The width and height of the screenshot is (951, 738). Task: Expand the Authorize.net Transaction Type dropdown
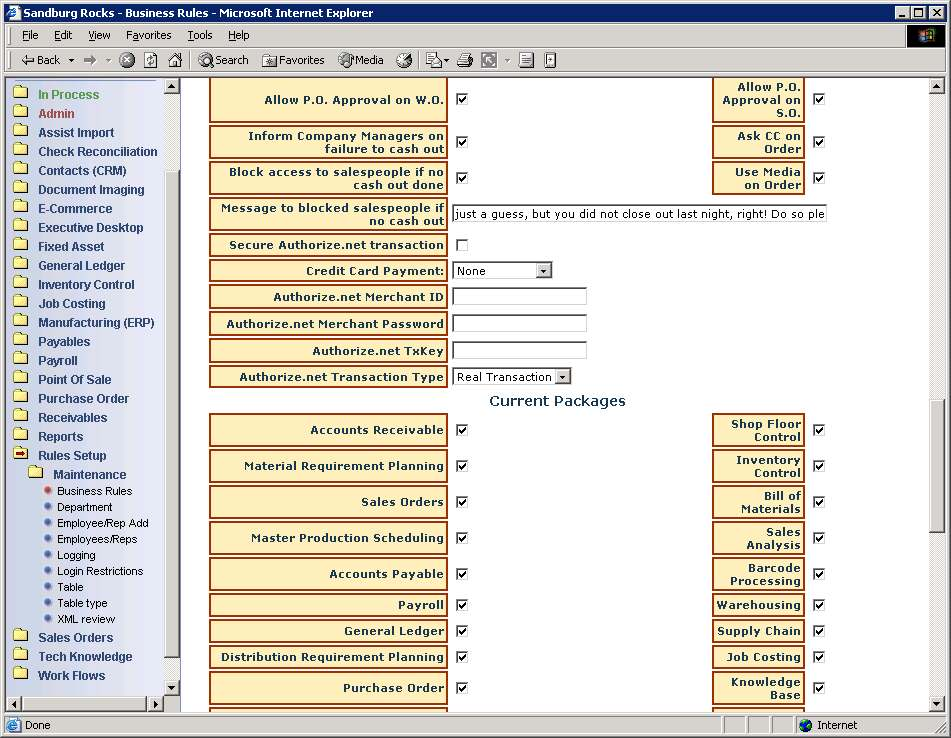(x=562, y=377)
